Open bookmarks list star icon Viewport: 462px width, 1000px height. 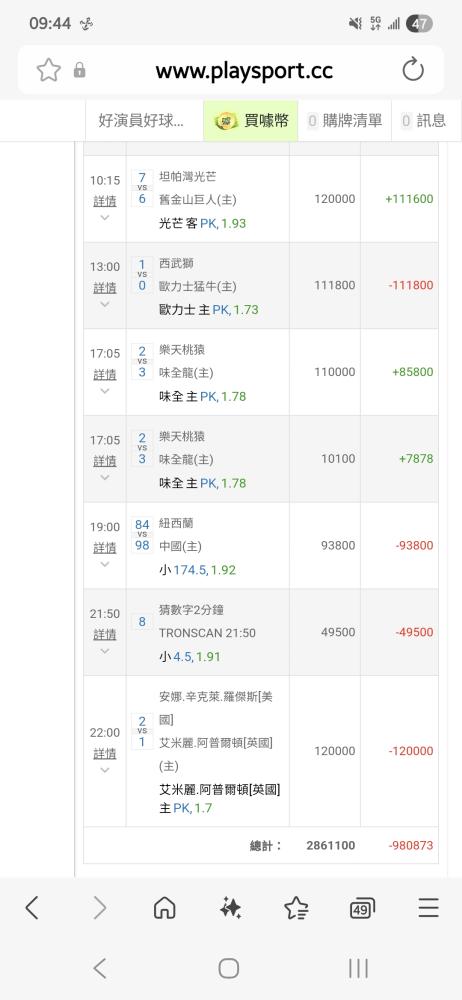tap(296, 908)
